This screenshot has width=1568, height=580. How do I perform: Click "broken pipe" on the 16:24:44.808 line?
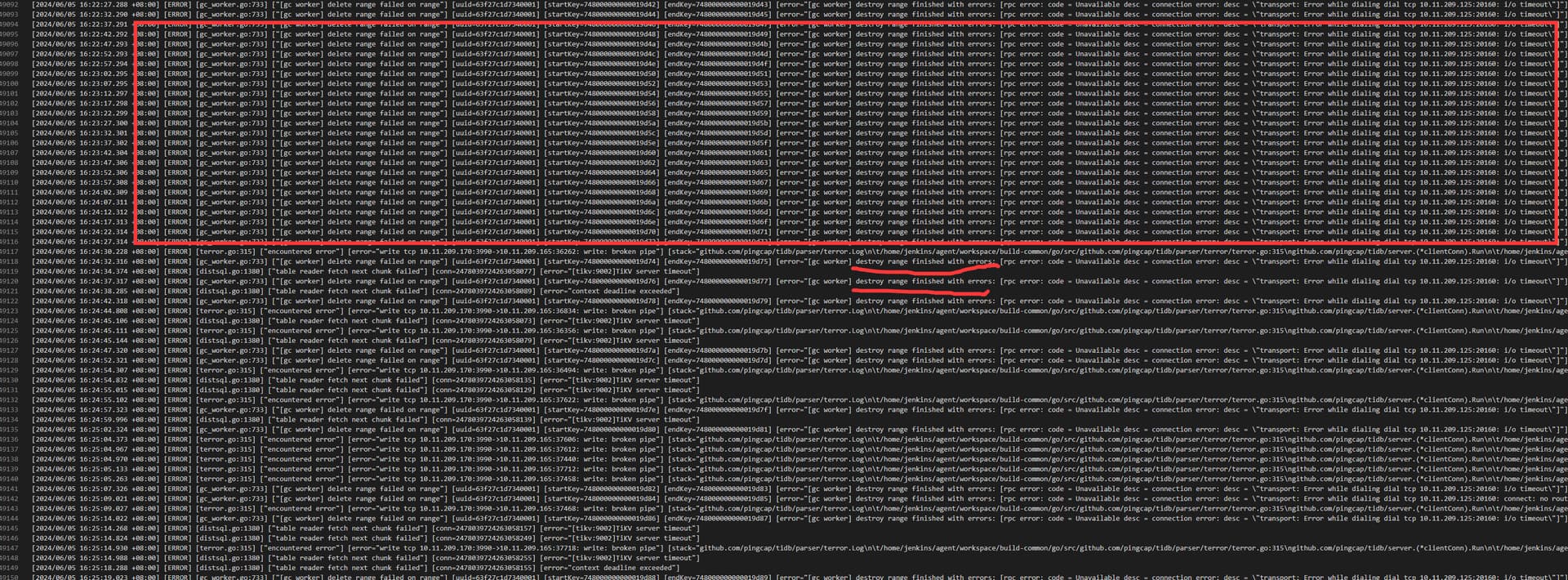tap(634, 311)
